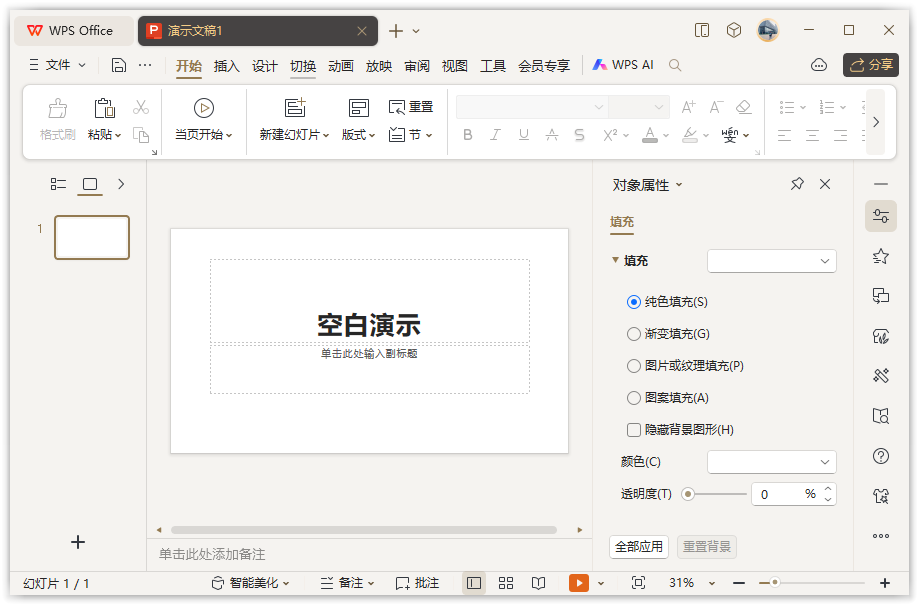Create a new slide with 新建幻灯片 icon
The image size is (919, 605).
click(x=293, y=106)
